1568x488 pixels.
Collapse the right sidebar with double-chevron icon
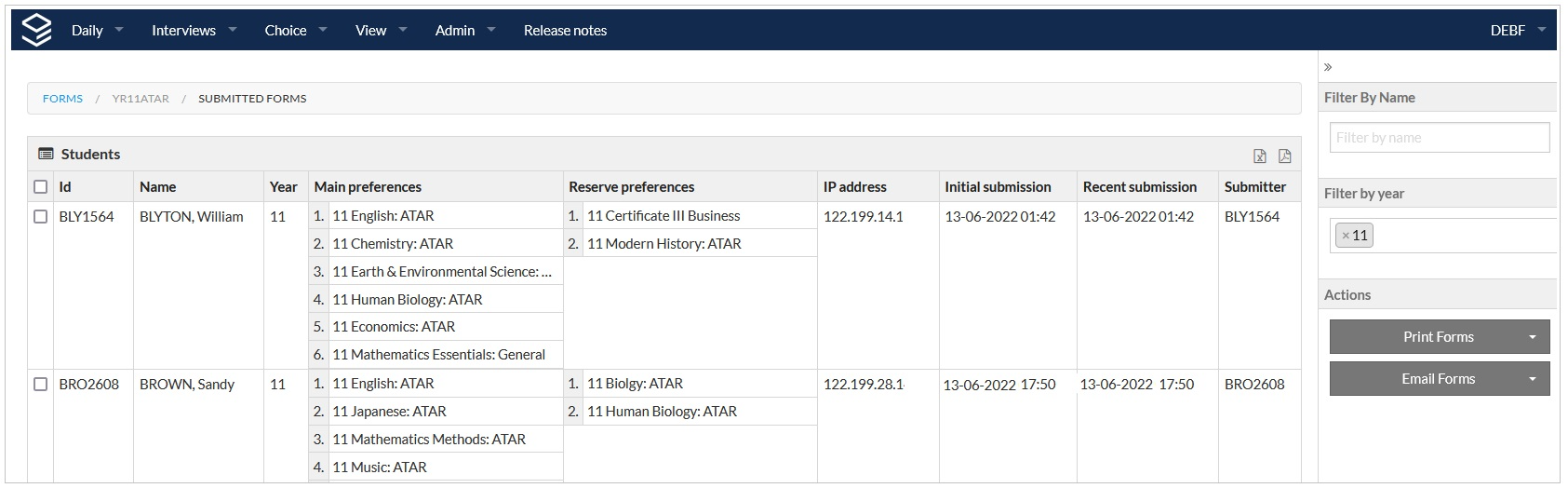(1328, 67)
